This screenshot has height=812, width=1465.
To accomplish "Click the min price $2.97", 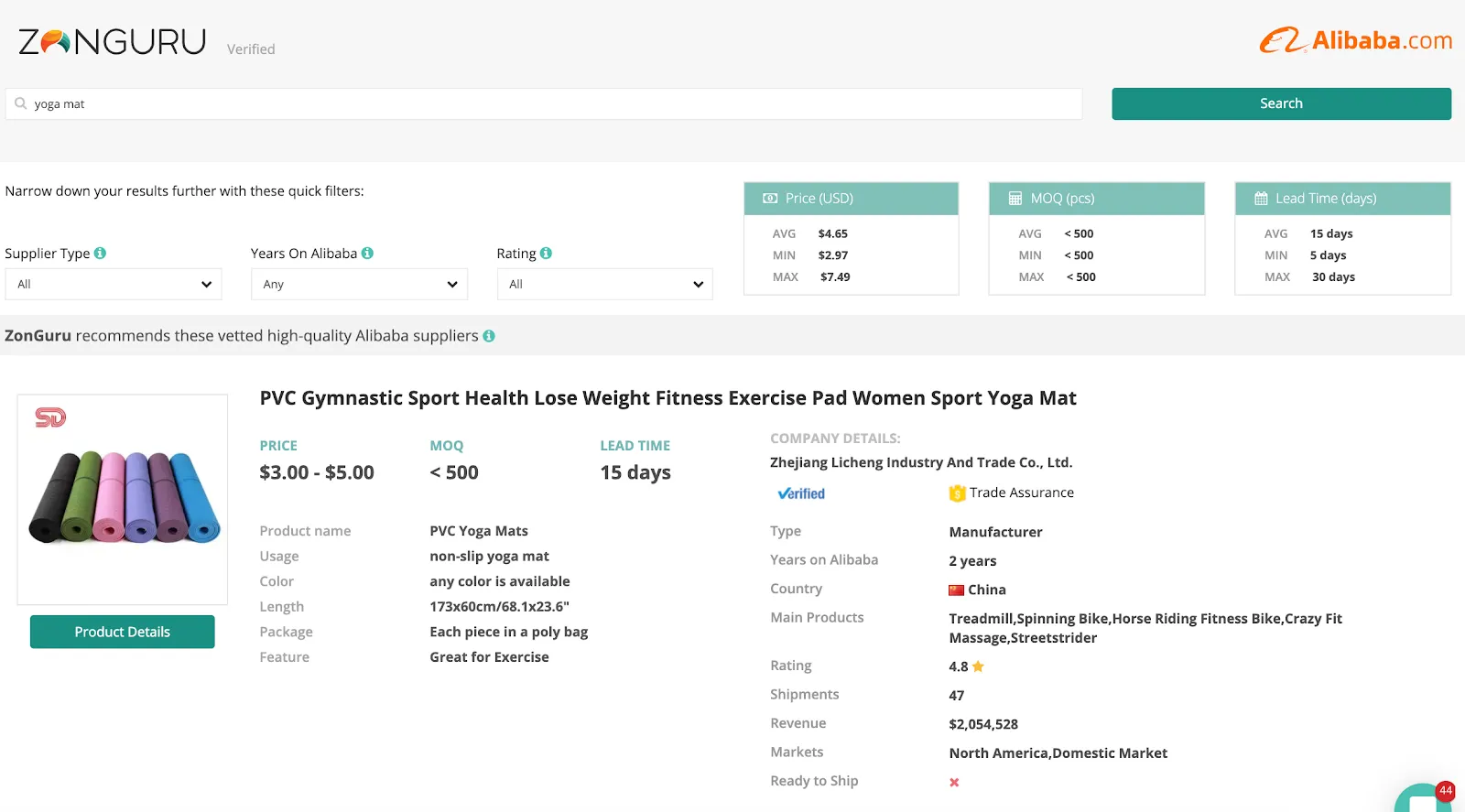I will click(833, 255).
